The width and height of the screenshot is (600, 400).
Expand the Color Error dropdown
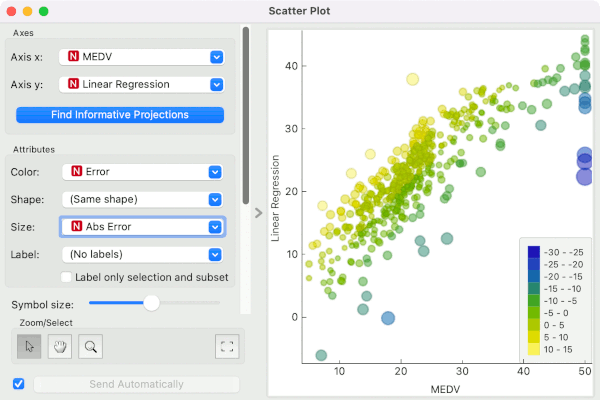(142, 172)
